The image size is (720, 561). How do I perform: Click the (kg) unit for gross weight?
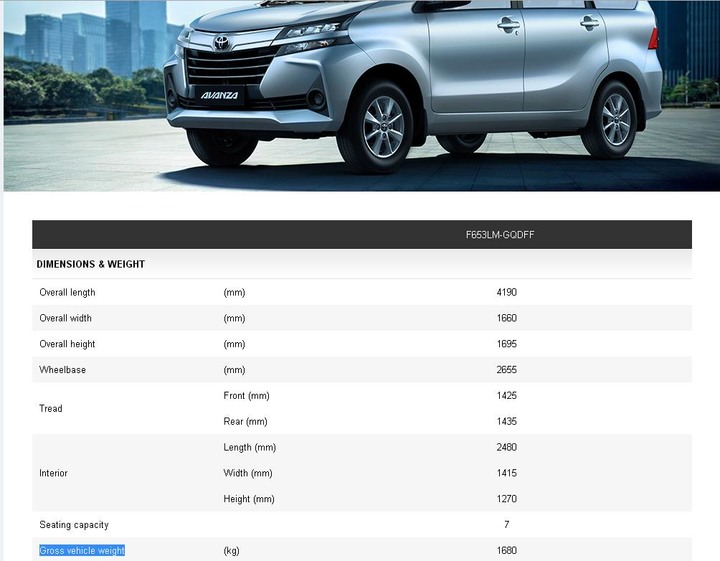point(231,550)
